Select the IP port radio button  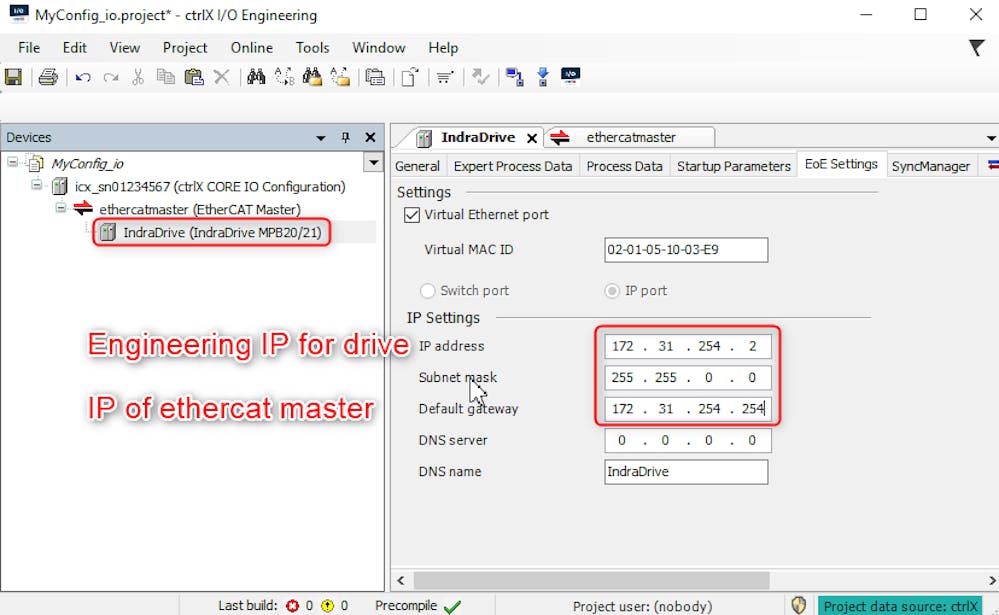(612, 291)
